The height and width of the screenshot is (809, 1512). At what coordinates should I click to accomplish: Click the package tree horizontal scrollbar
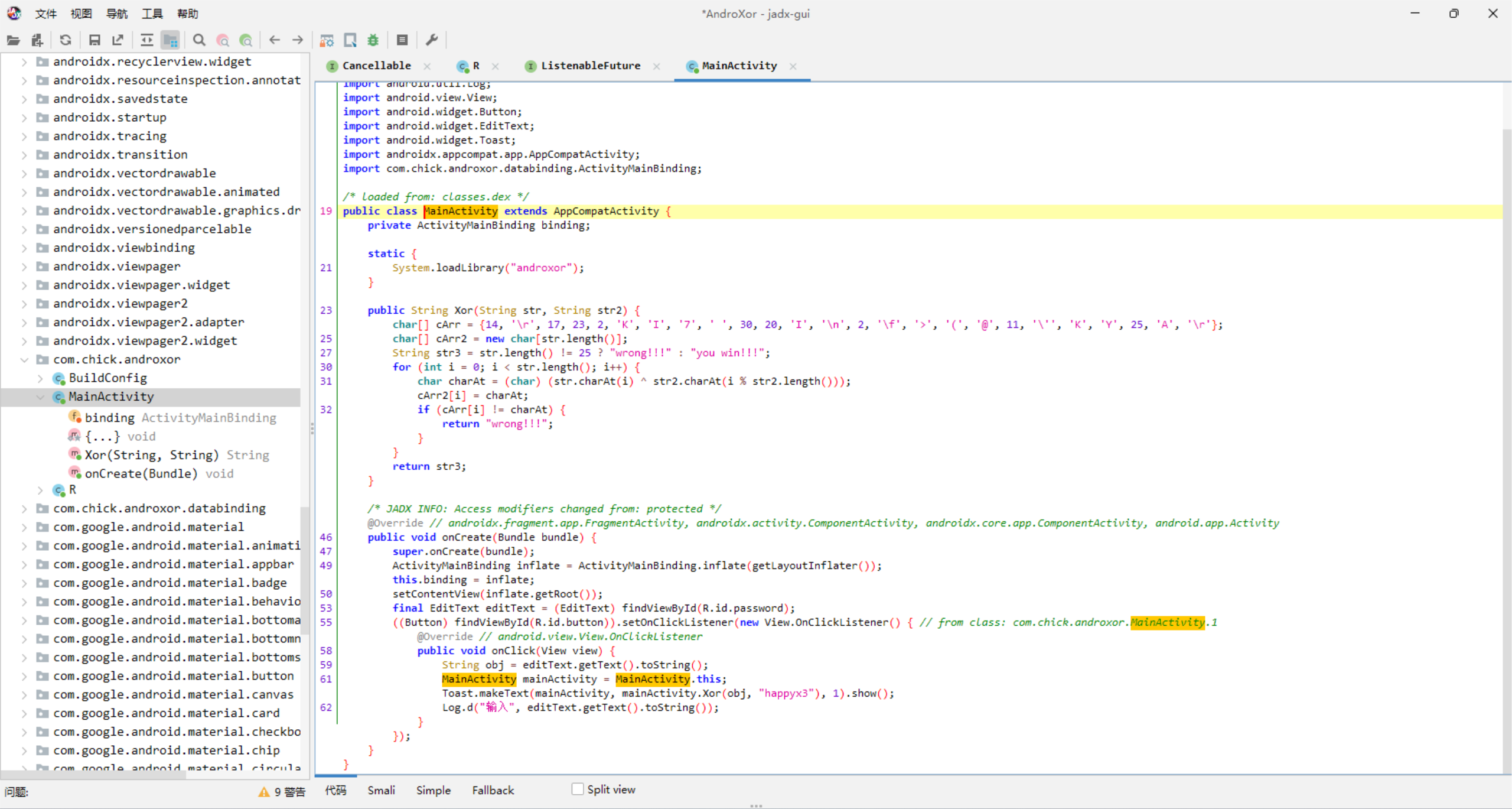[x=94, y=775]
